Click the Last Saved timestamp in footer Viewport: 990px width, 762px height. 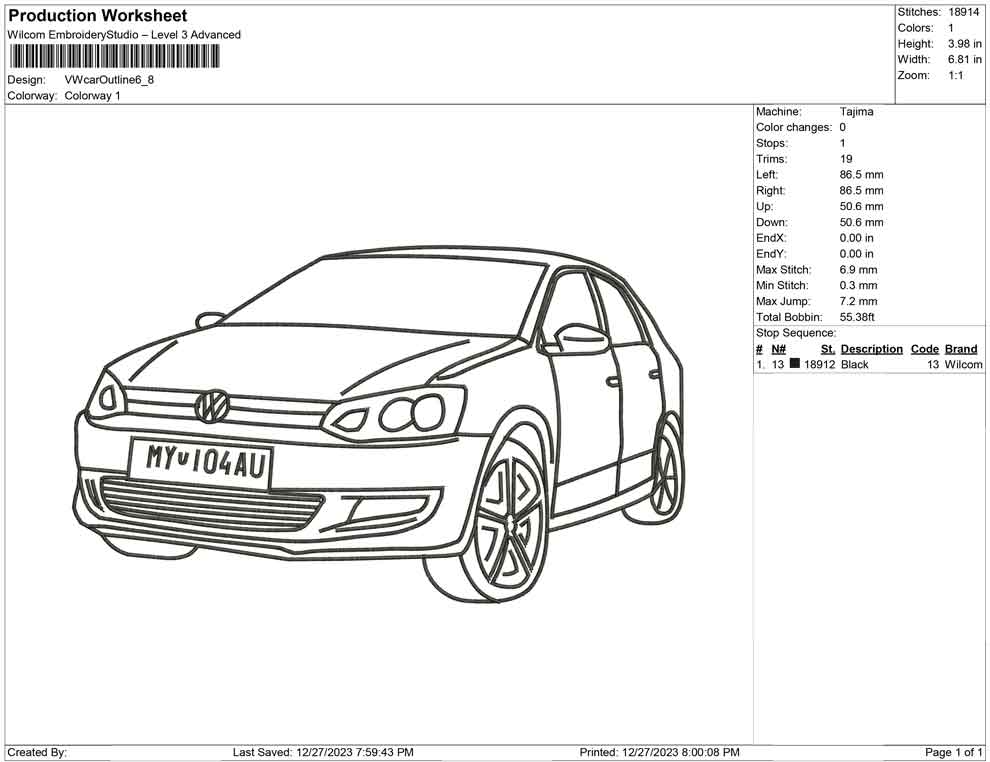323,752
